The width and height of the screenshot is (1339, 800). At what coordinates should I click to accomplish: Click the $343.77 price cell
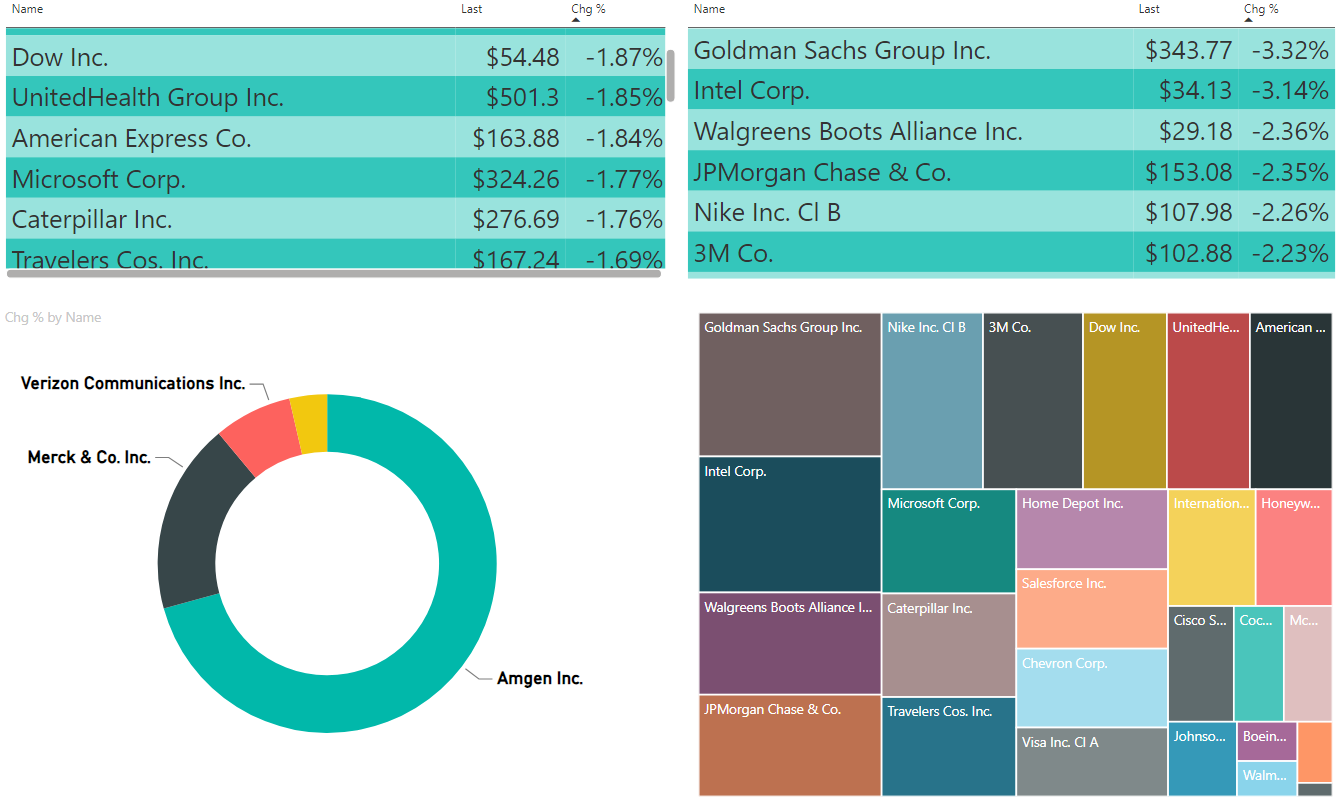point(1189,50)
